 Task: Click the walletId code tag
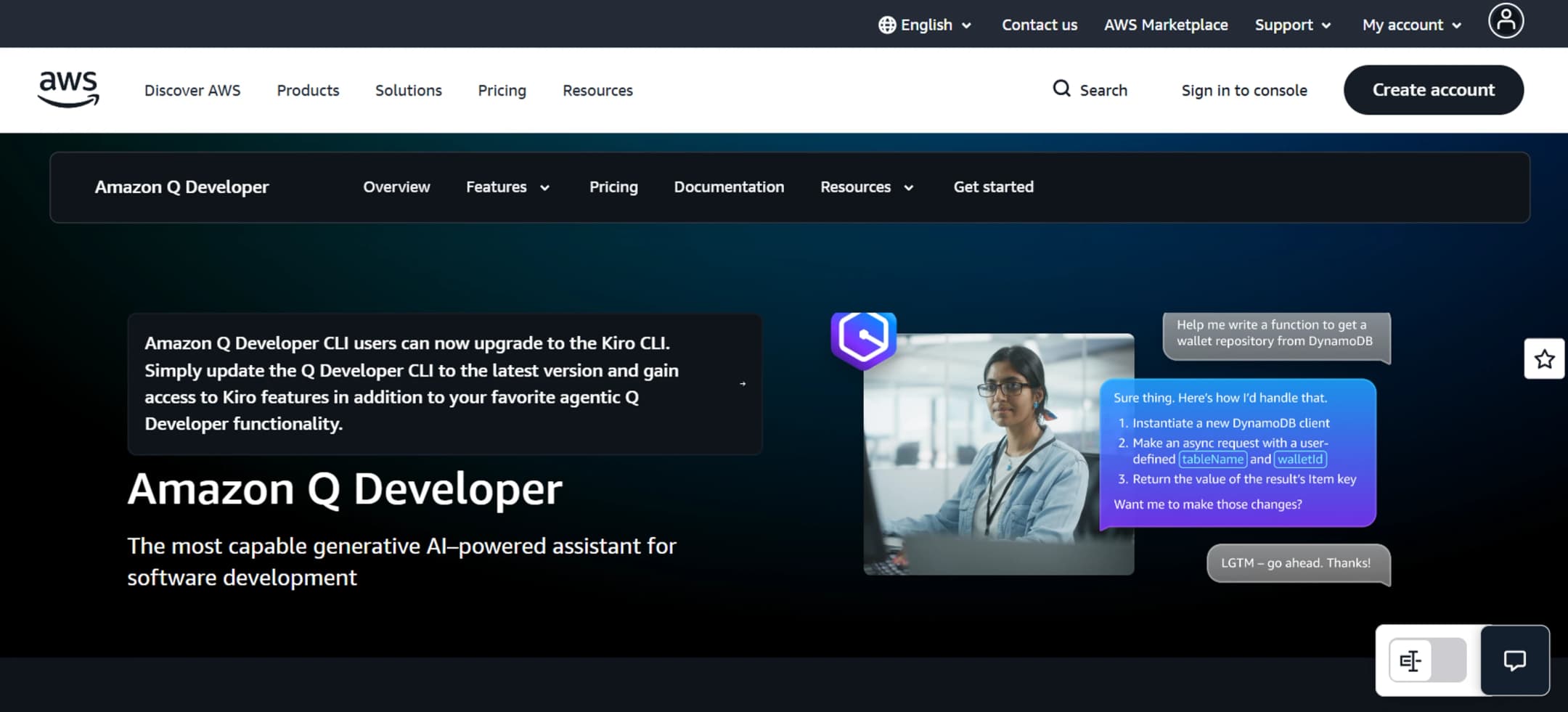point(1300,459)
